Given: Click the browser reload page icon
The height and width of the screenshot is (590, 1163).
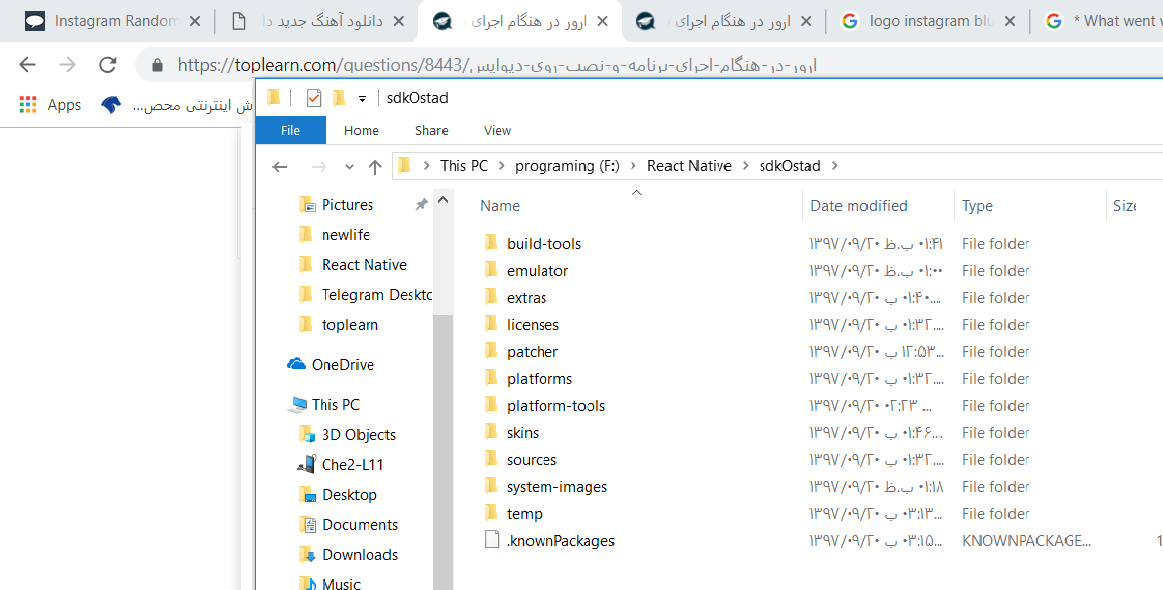Looking at the screenshot, I should tap(108, 65).
